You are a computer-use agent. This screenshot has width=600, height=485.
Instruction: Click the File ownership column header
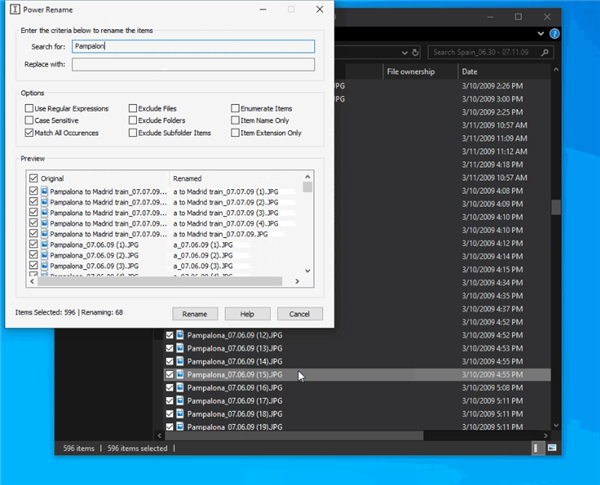(x=418, y=72)
